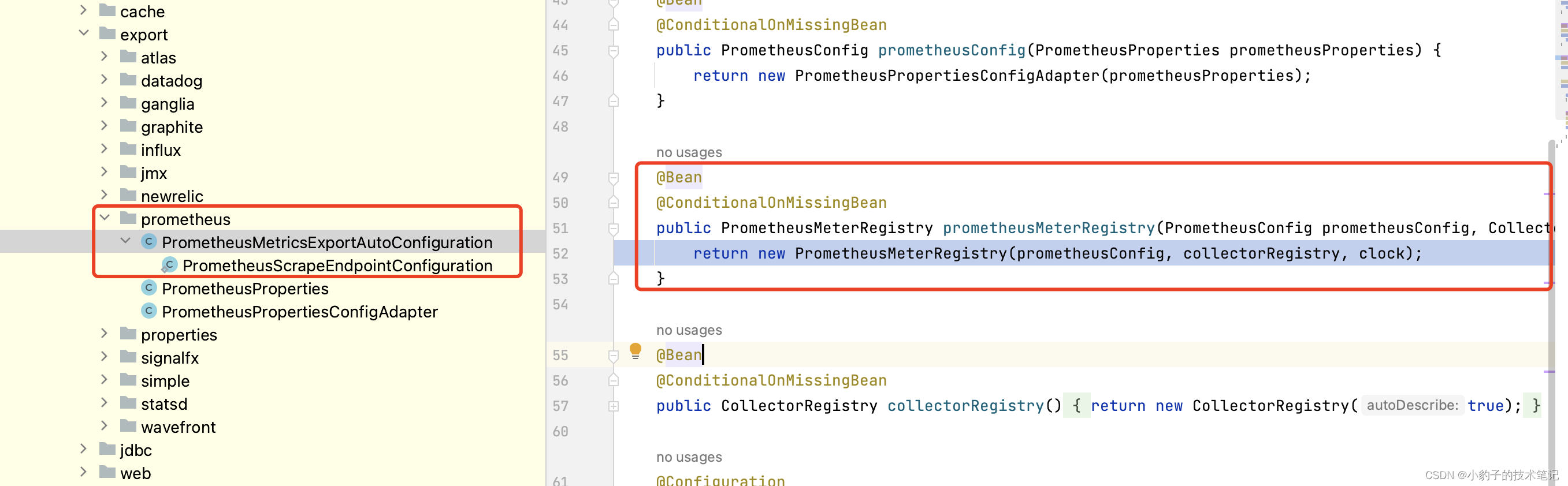Click the lightbulb intention icon on line 55

[x=636, y=351]
